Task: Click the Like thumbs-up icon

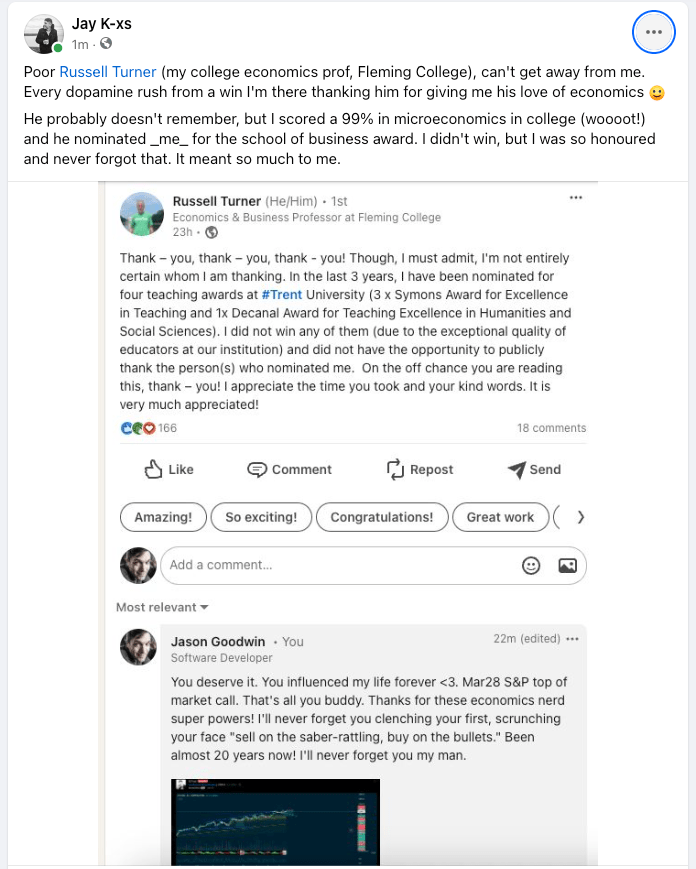Action: point(153,469)
